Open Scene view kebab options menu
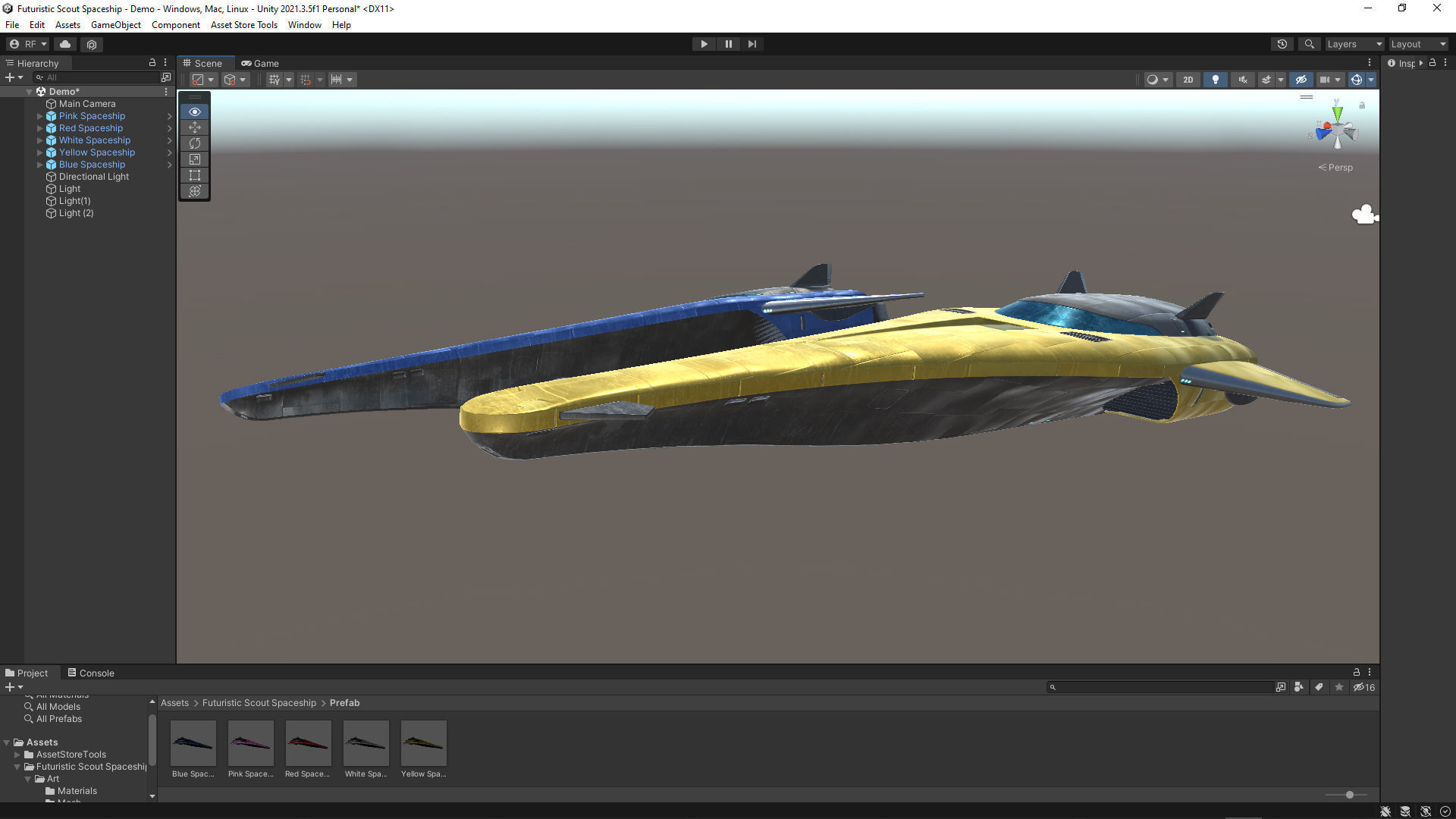This screenshot has width=1456, height=819. tap(1370, 63)
